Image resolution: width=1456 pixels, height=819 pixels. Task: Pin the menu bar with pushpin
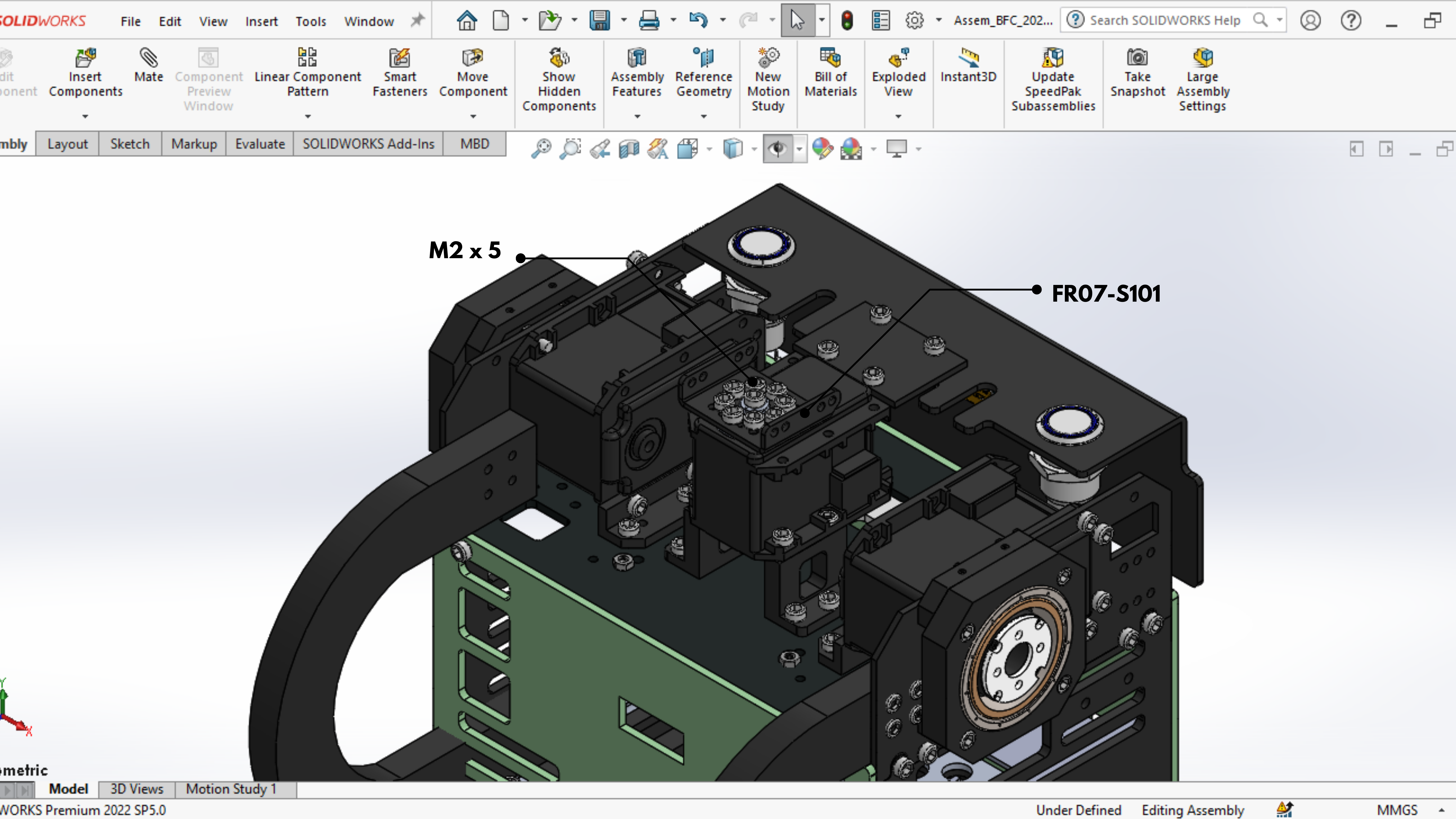point(417,21)
